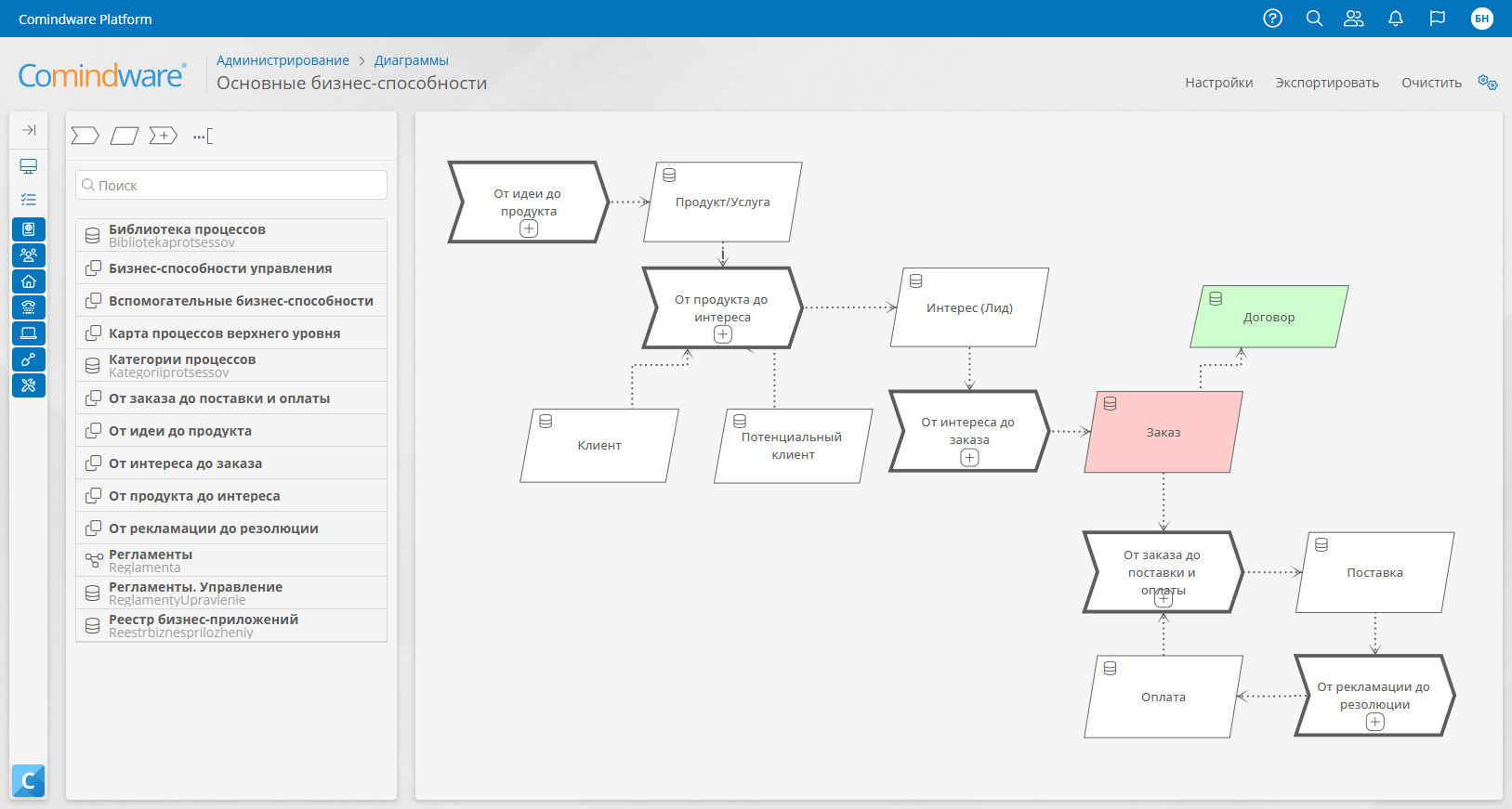The image size is (1512, 809).
Task: Open the wrench tools sidebar section
Action: click(29, 385)
